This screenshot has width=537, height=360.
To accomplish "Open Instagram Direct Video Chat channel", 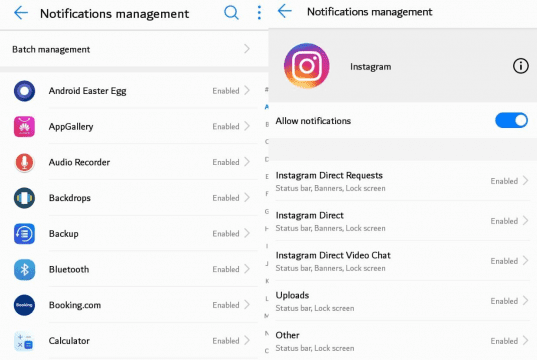I will coord(403,261).
